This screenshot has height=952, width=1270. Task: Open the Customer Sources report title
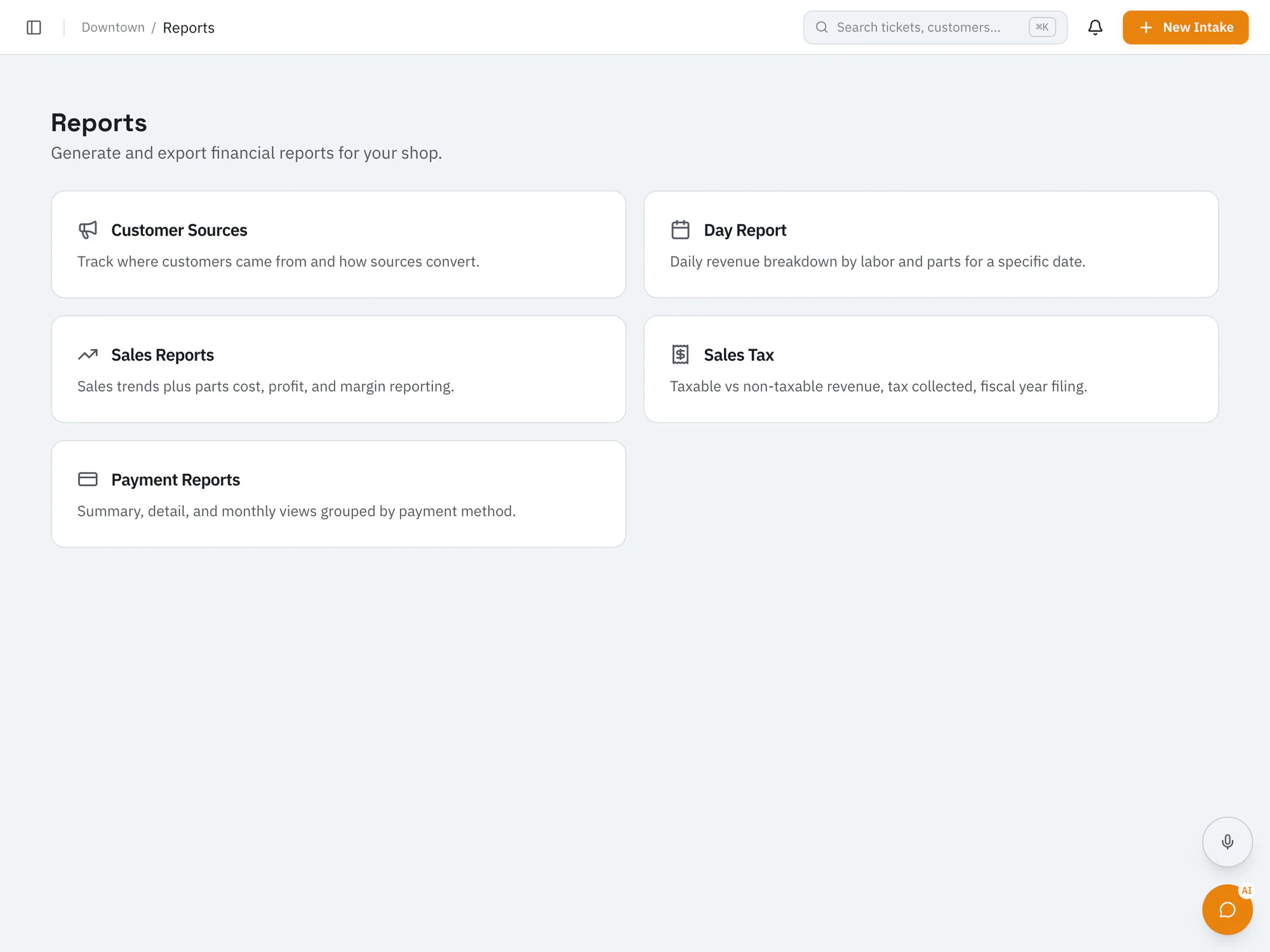(179, 230)
